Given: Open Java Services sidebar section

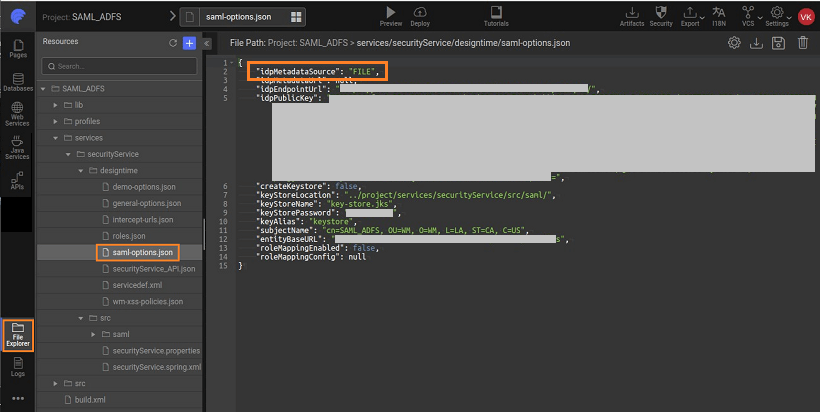Looking at the screenshot, I should coord(18,150).
